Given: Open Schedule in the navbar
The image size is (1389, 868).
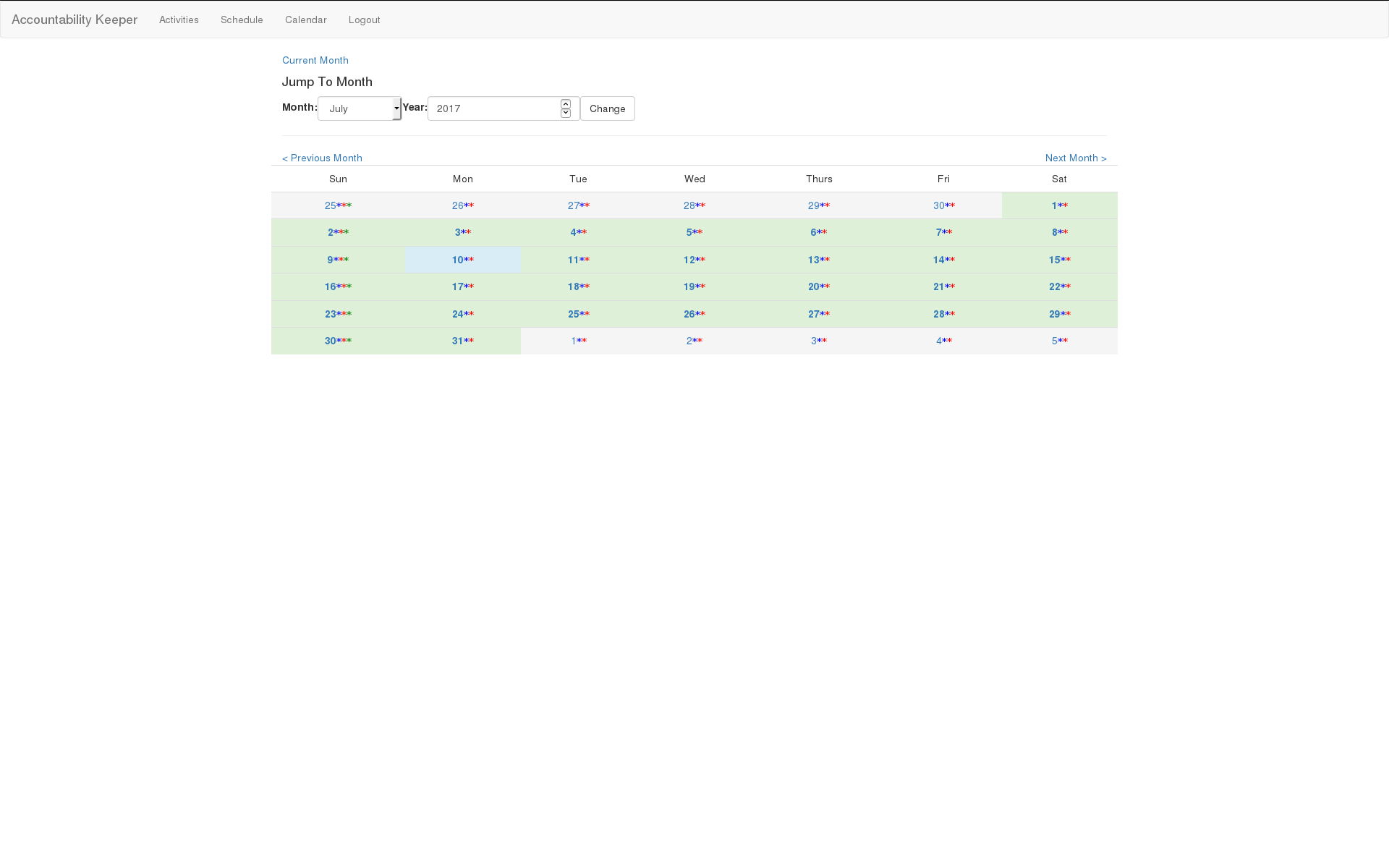Looking at the screenshot, I should point(242,20).
